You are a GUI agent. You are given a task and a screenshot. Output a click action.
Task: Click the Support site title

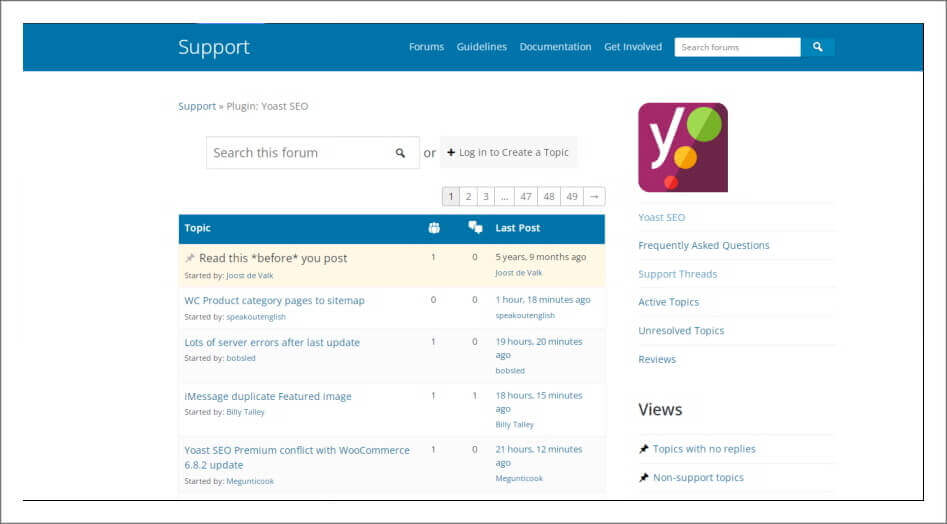click(x=214, y=47)
